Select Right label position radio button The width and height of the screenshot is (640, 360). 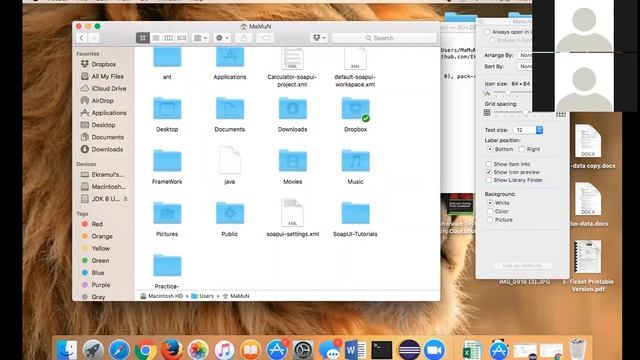tap(522, 149)
